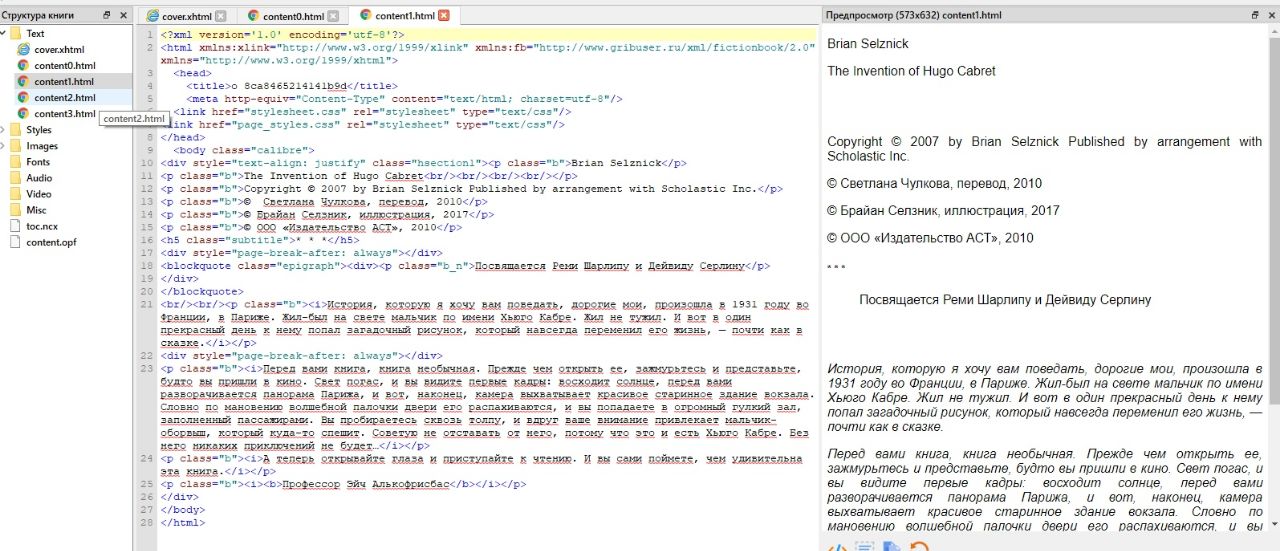Screen dimensions: 1280x551
Task: Click the stylesheet.css link line
Action: (x=371, y=112)
